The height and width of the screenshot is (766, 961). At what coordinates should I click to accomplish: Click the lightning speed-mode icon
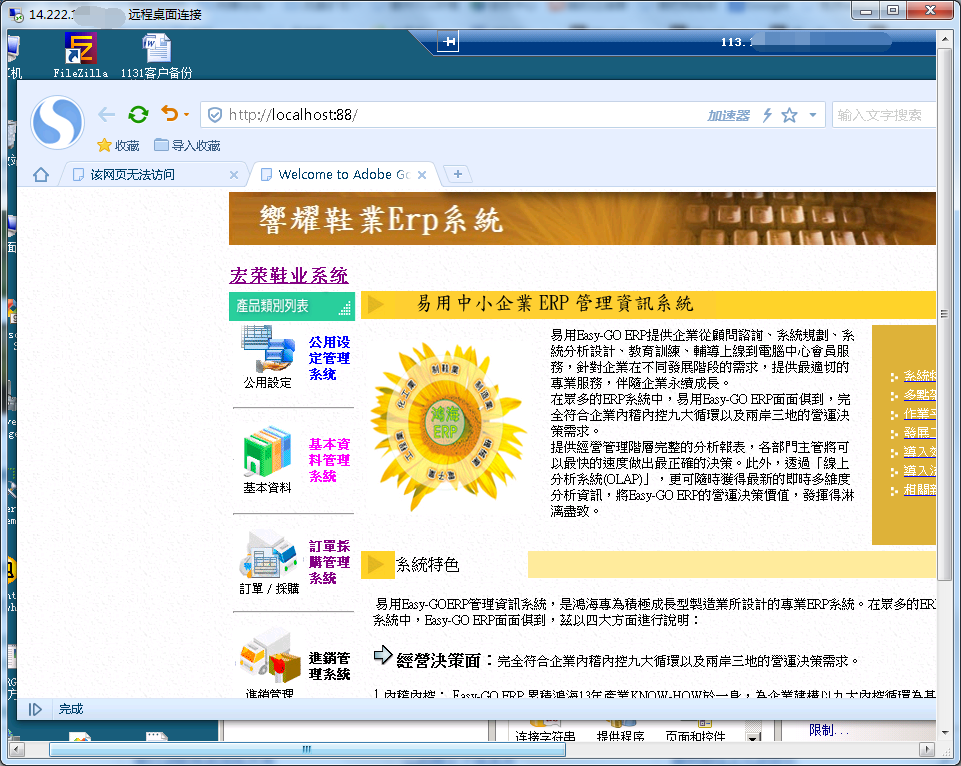(x=767, y=115)
